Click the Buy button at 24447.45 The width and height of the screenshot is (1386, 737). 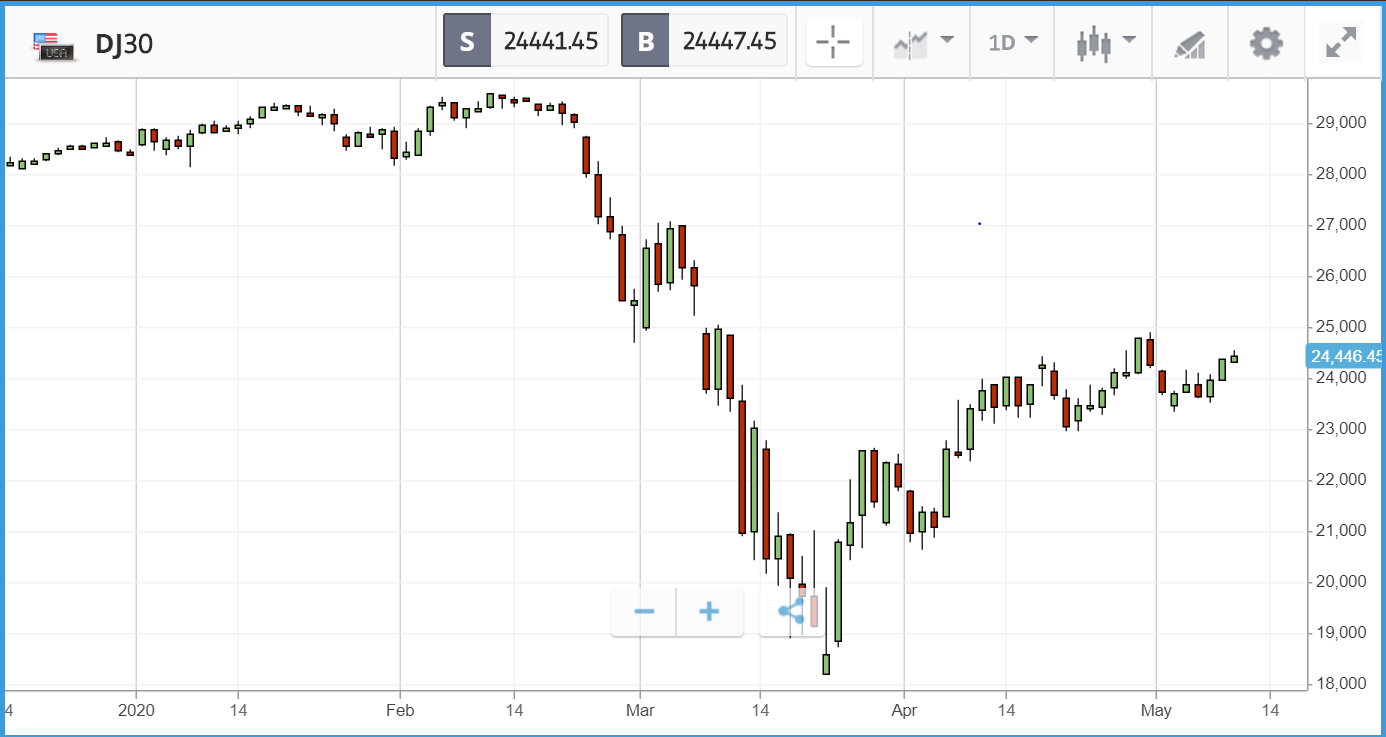[704, 41]
